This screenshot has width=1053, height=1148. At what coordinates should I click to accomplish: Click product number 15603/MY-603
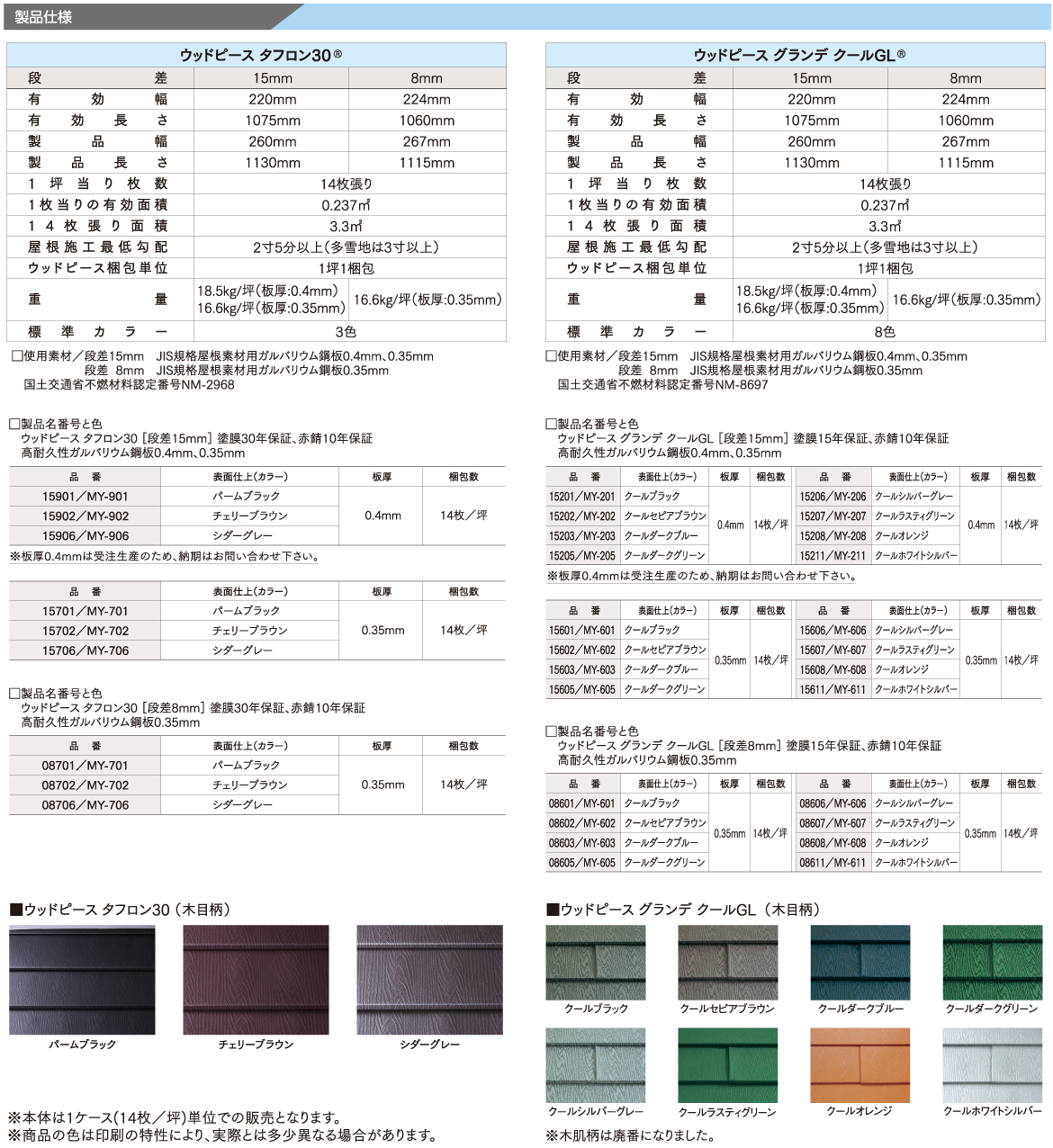point(582,670)
